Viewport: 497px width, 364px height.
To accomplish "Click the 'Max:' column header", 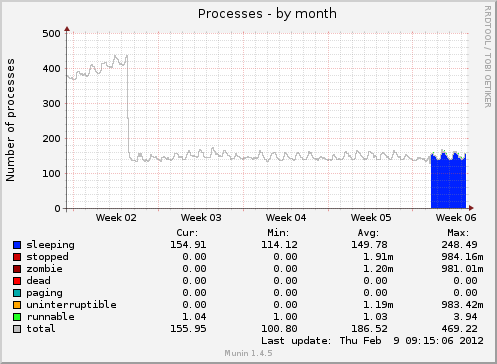I will coord(458,233).
